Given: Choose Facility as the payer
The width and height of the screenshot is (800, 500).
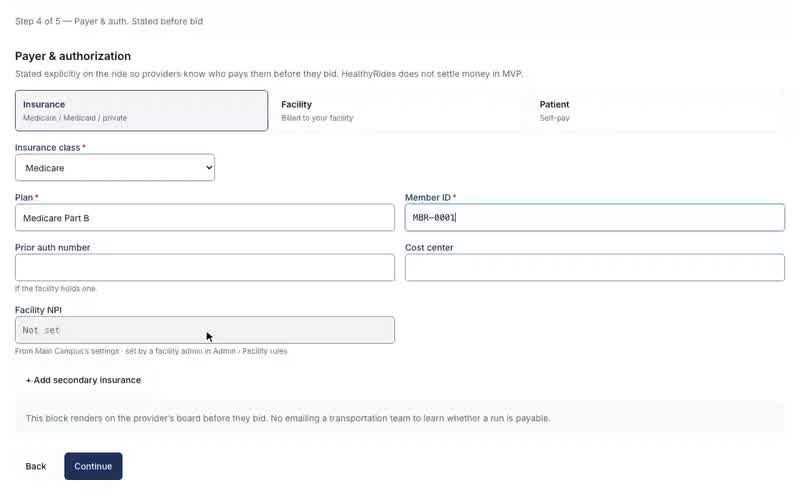Looking at the screenshot, I should [399, 111].
